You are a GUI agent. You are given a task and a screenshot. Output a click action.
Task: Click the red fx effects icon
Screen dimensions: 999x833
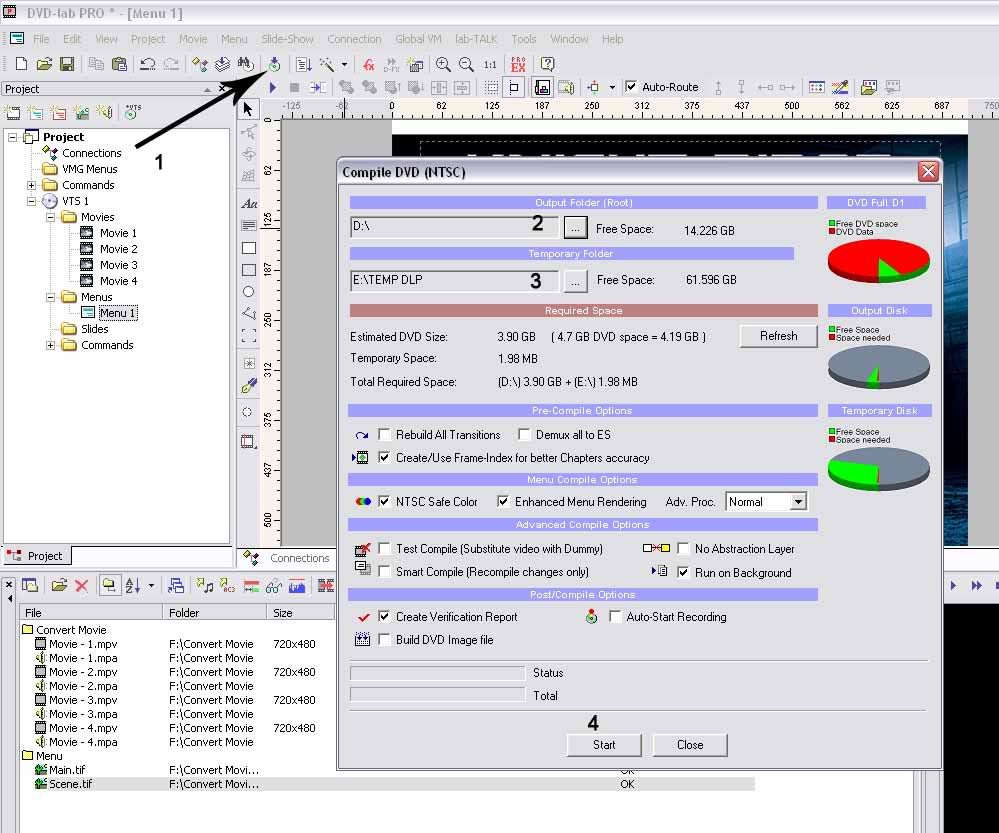(x=368, y=64)
